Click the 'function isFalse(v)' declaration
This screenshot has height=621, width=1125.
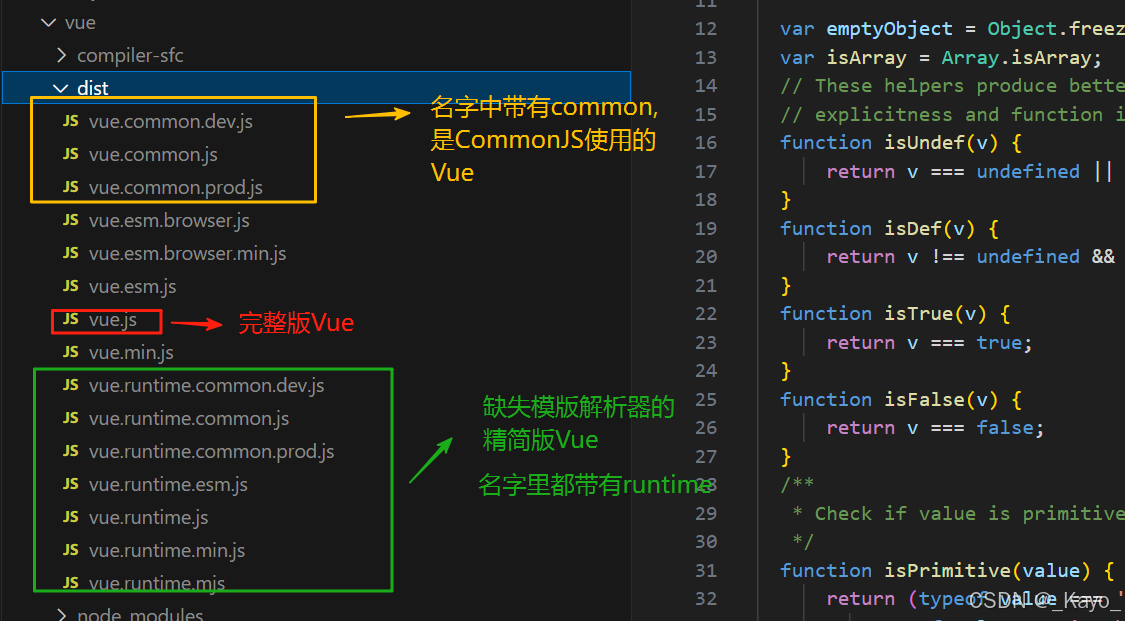[900, 399]
